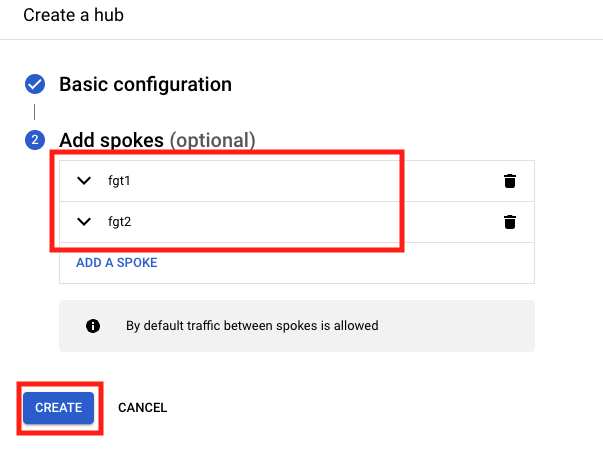Open the Add spokes step heading

click(112, 140)
